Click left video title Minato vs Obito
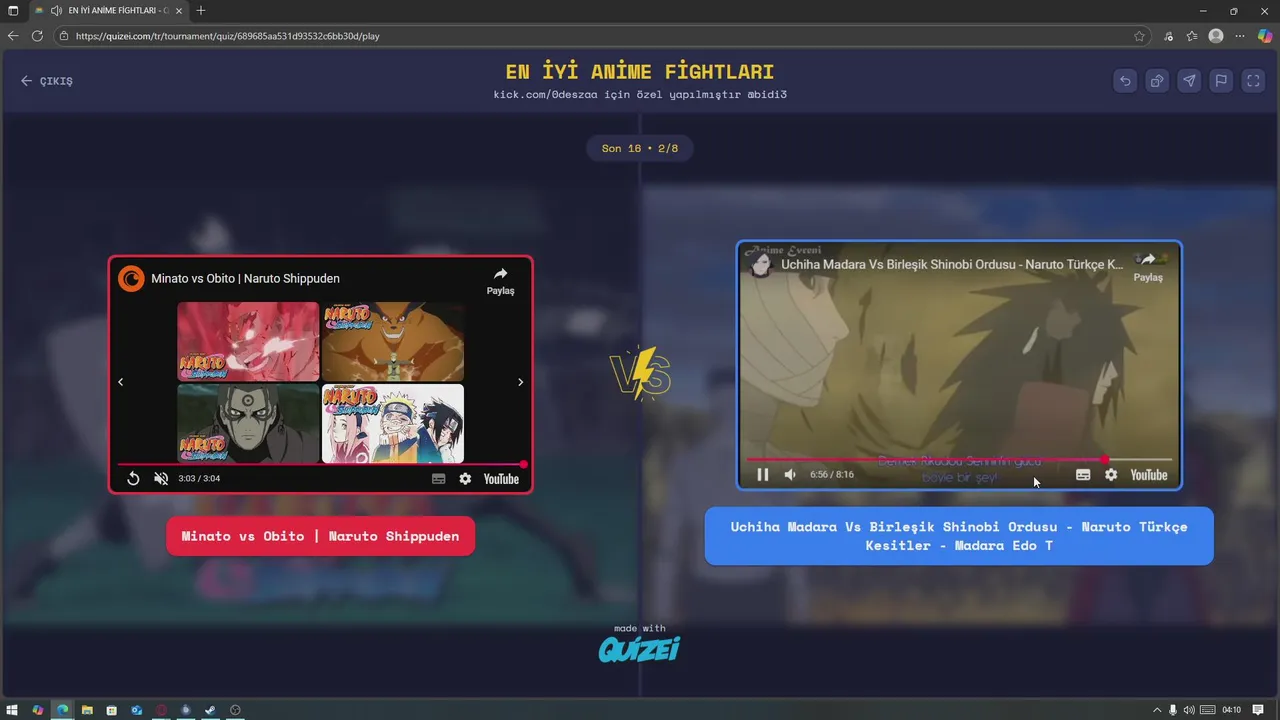This screenshot has height=720, width=1280. [245, 279]
